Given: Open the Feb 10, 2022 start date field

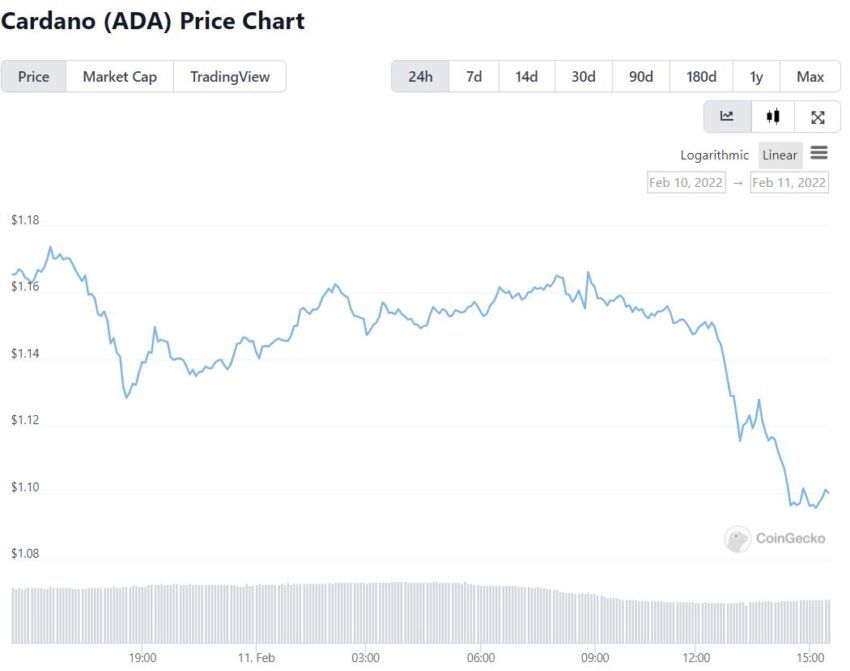Looking at the screenshot, I should [686, 183].
